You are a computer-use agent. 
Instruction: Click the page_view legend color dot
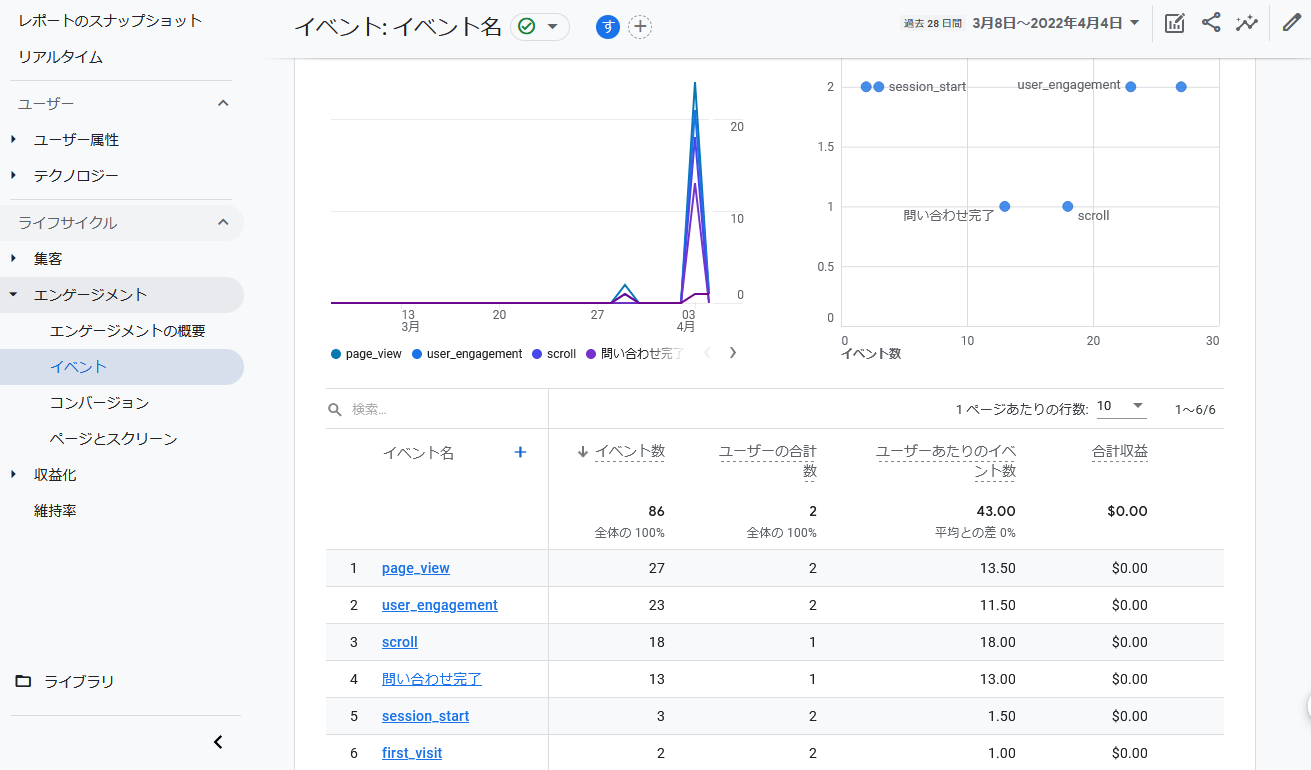pyautogui.click(x=335, y=354)
